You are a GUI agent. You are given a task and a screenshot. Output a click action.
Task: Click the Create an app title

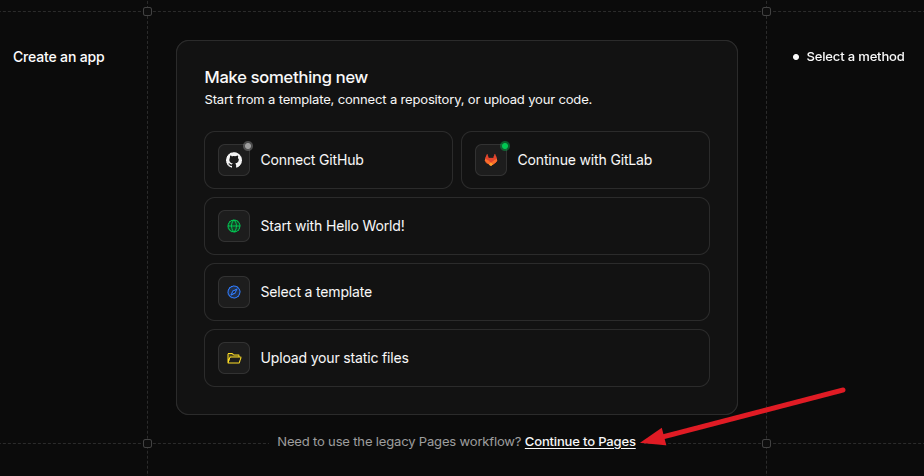tap(59, 57)
